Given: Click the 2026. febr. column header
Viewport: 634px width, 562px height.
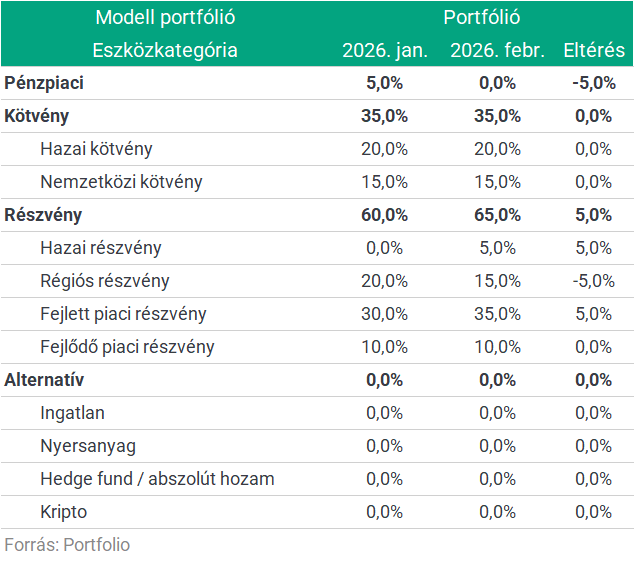Looking at the screenshot, I should coord(498,50).
